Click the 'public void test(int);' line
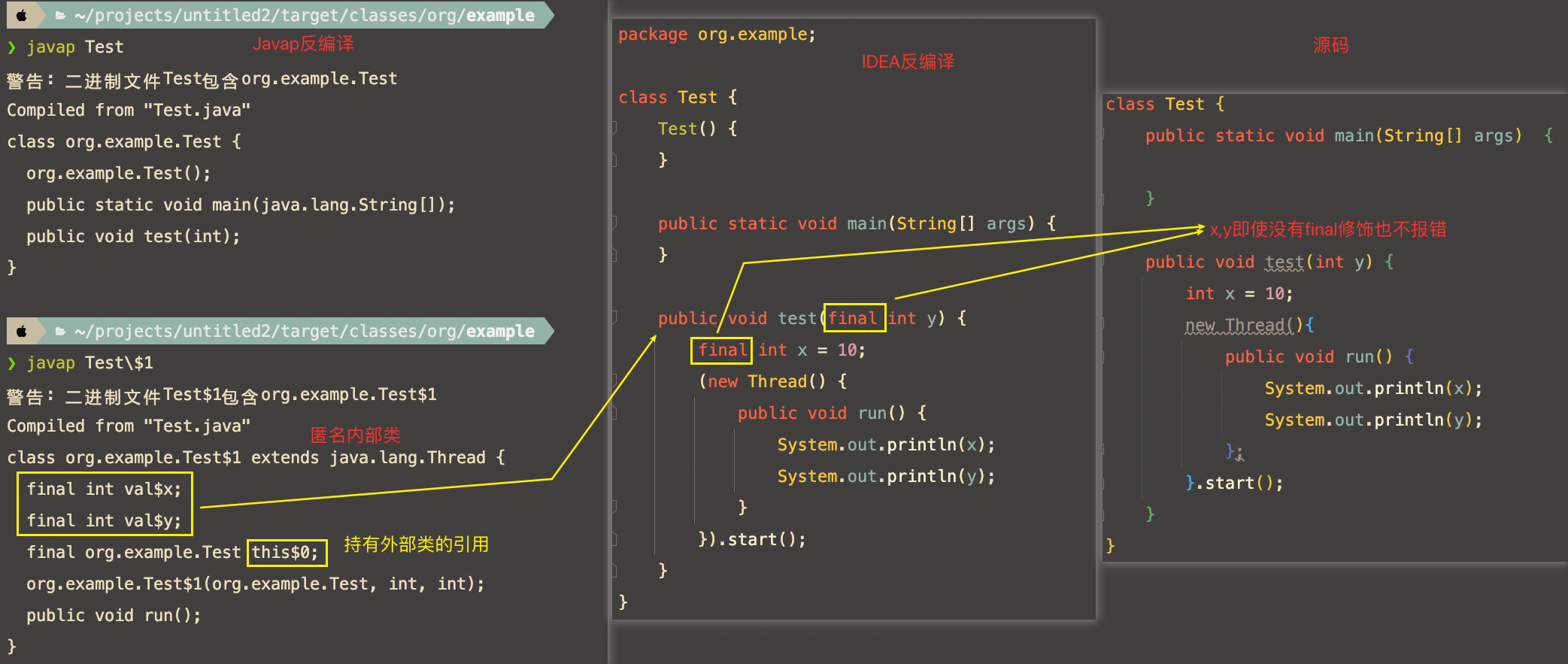1568x664 pixels. click(133, 237)
